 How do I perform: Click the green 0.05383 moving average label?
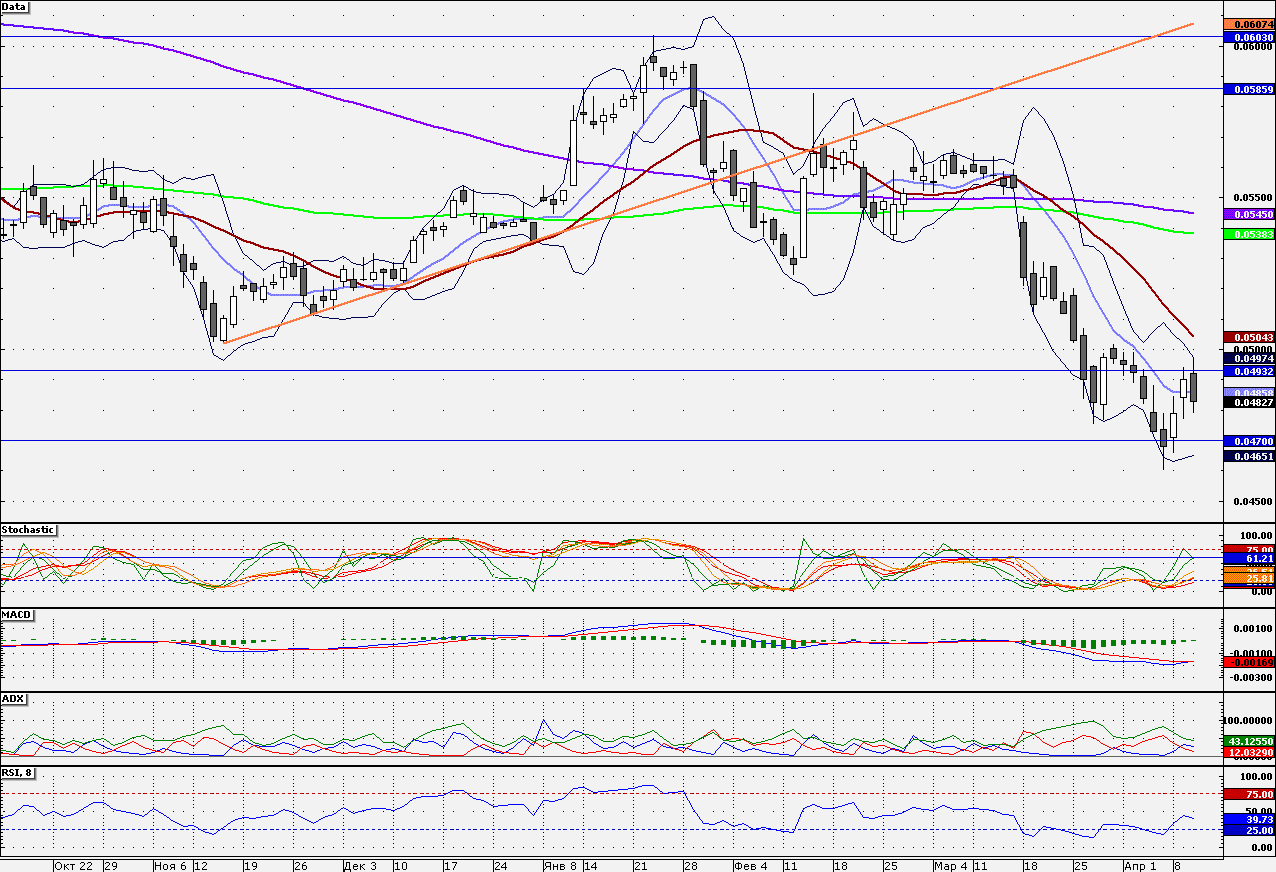(x=1249, y=234)
